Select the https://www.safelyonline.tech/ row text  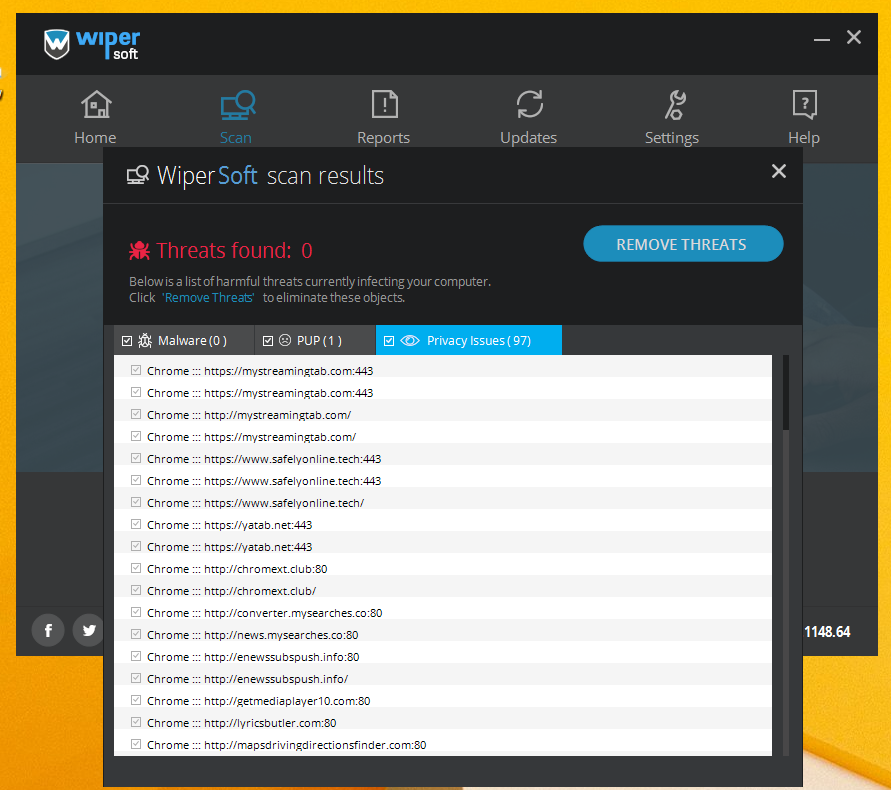tap(256, 503)
